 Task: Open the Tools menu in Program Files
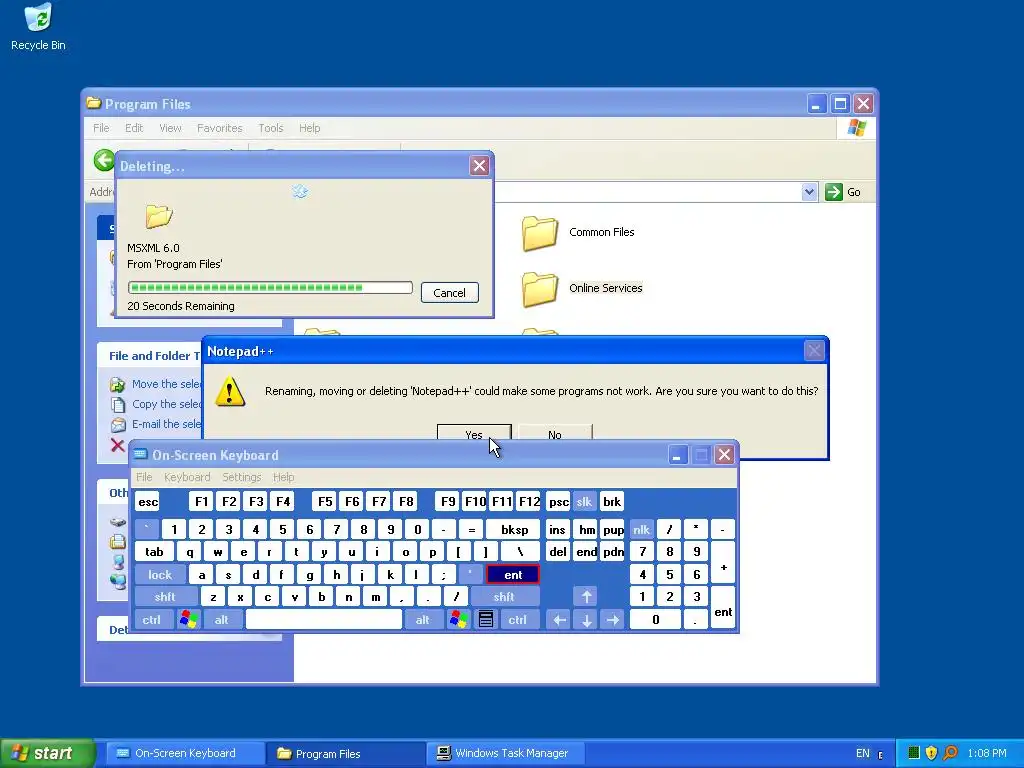270,128
